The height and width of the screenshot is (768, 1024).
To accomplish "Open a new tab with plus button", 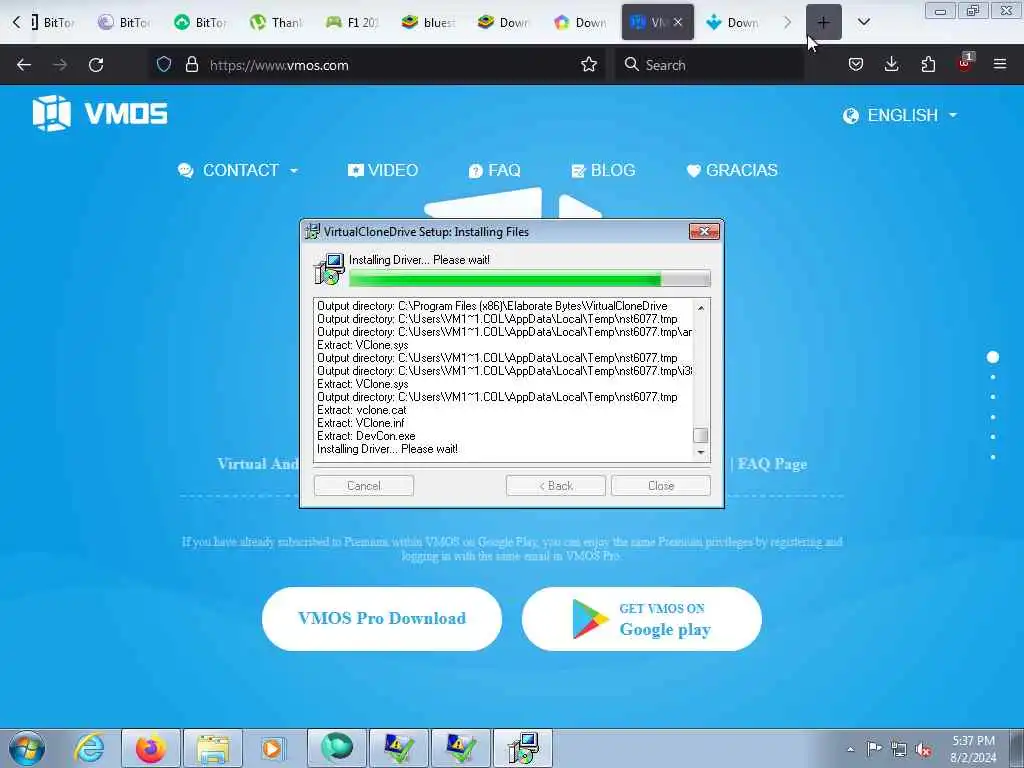I will pos(824,22).
